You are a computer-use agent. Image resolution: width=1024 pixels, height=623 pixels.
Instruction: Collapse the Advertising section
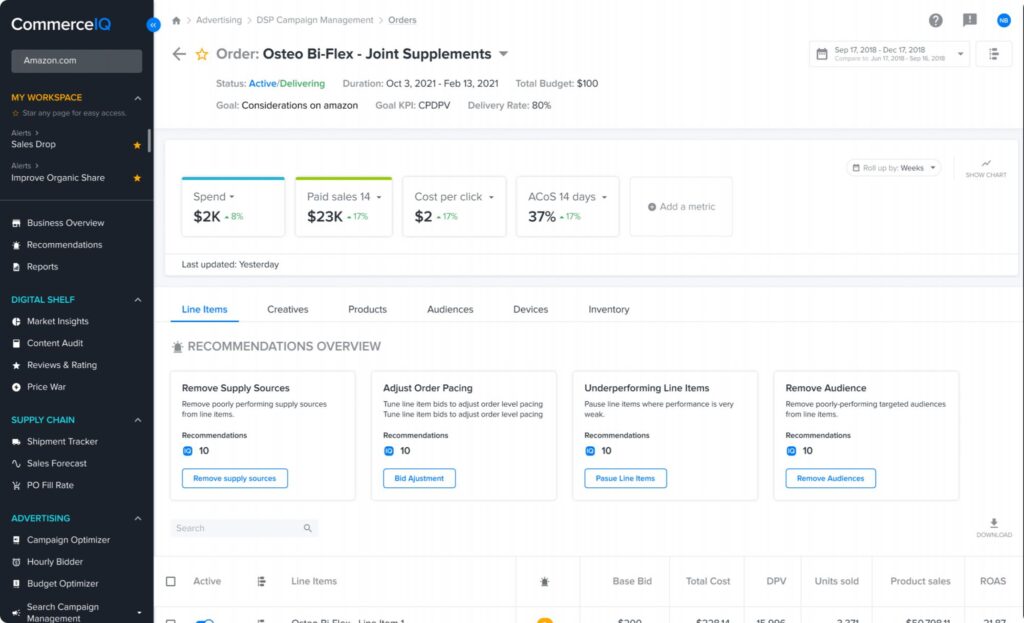138,519
